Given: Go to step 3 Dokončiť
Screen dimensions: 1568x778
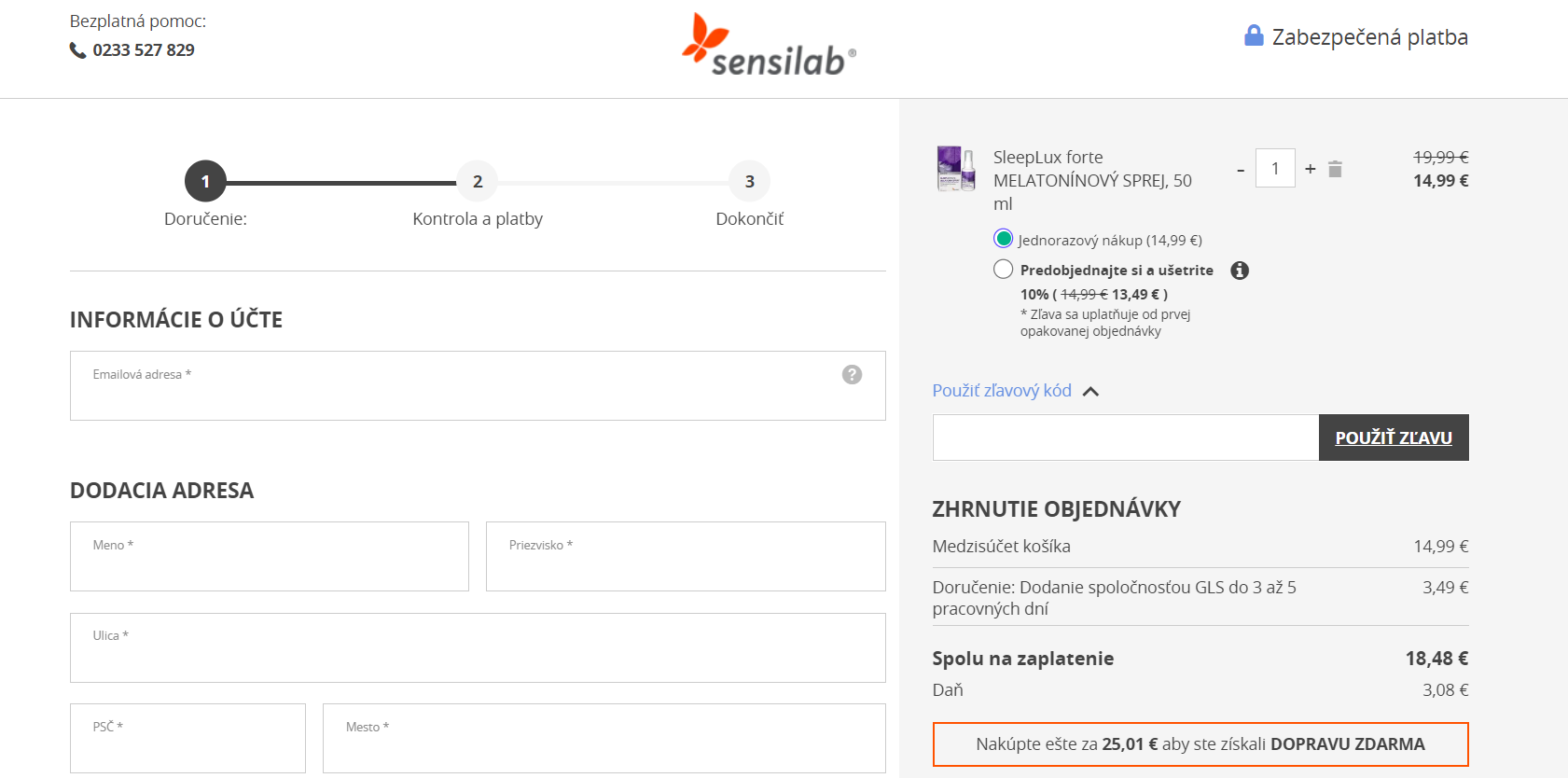Looking at the screenshot, I should pos(749,181).
